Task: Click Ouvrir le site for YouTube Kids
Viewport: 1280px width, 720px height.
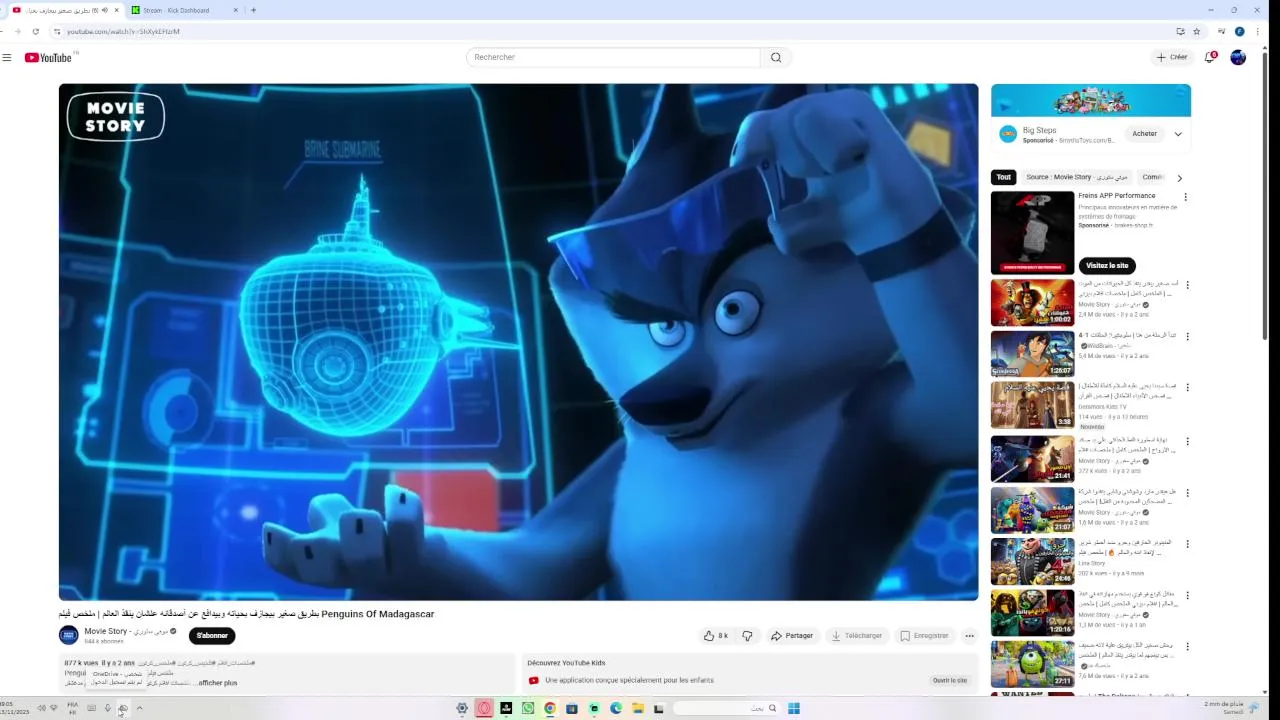Action: [950, 680]
